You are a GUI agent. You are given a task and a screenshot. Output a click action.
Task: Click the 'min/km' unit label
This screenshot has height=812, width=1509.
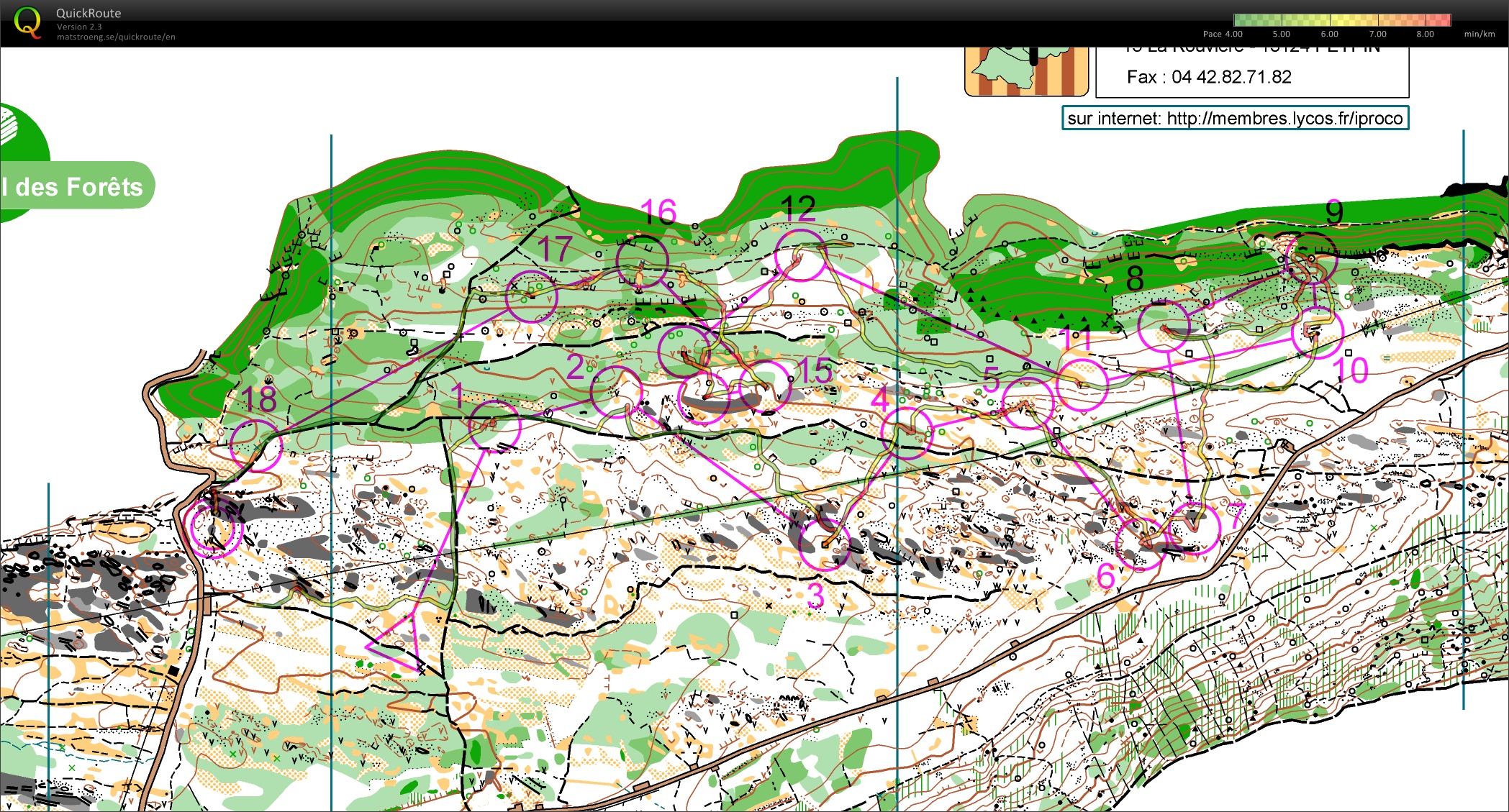click(1479, 34)
